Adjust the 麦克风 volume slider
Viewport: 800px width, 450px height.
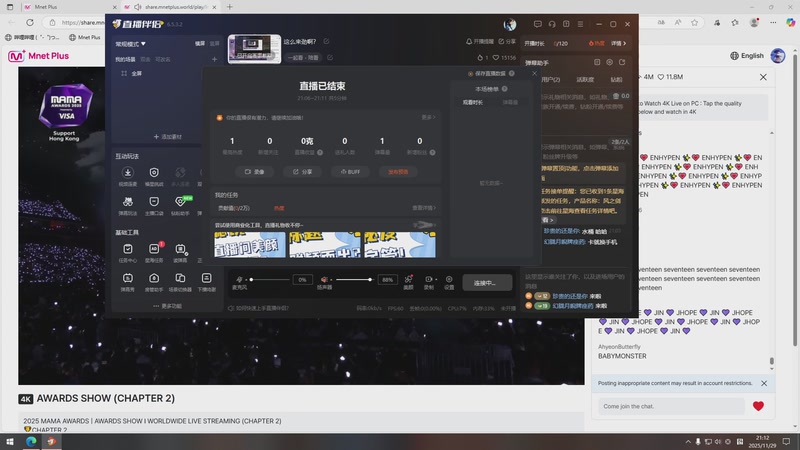click(270, 279)
